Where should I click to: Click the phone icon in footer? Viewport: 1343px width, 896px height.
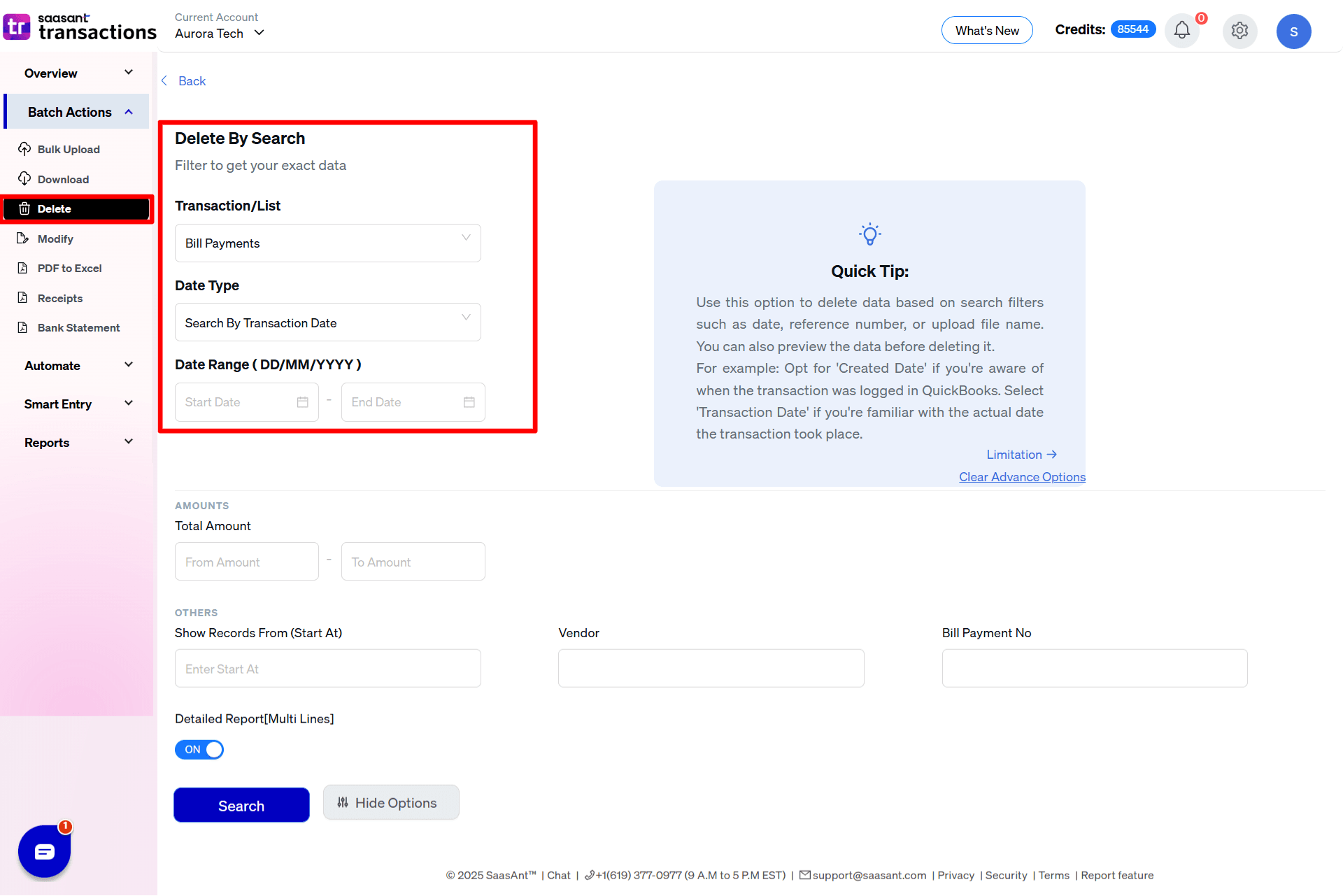(x=590, y=875)
